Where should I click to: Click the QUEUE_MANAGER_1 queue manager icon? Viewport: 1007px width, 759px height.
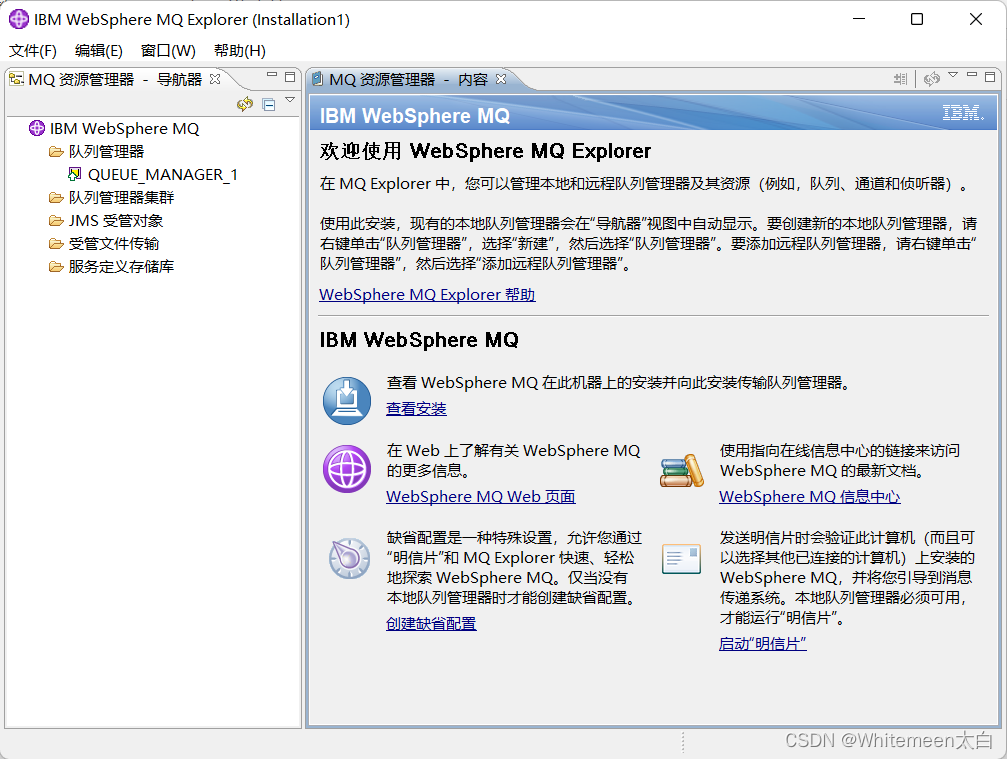click(x=75, y=174)
